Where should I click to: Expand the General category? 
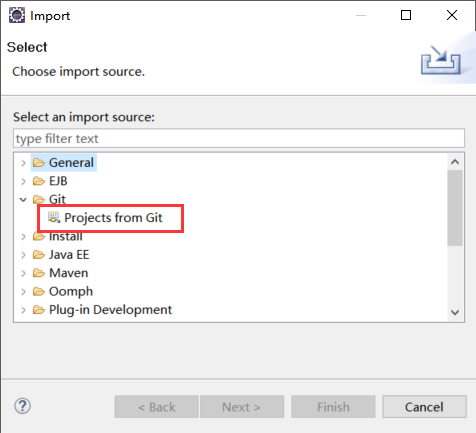(x=23, y=163)
